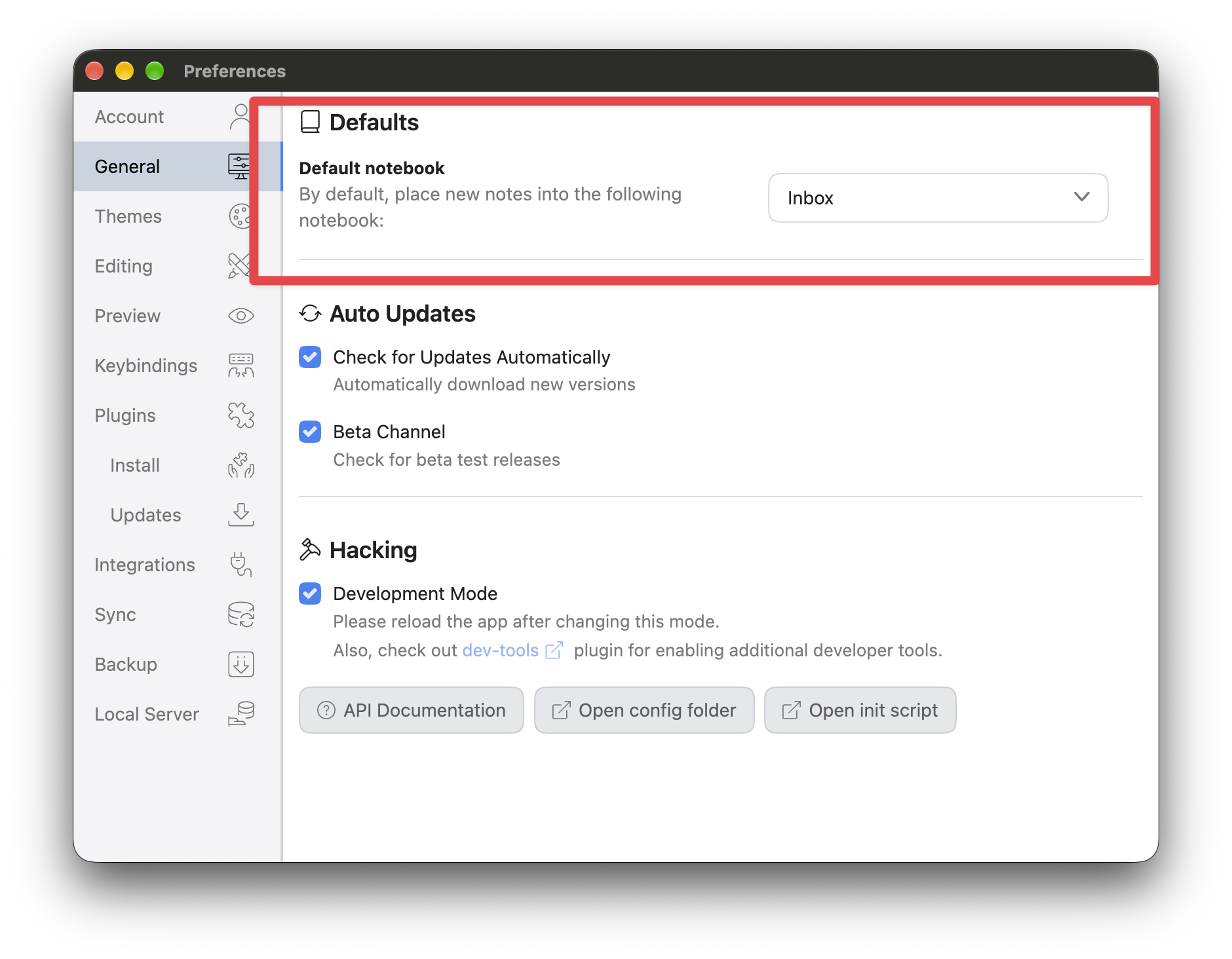The image size is (1232, 959).
Task: Click the Local Server icon
Action: (x=241, y=714)
